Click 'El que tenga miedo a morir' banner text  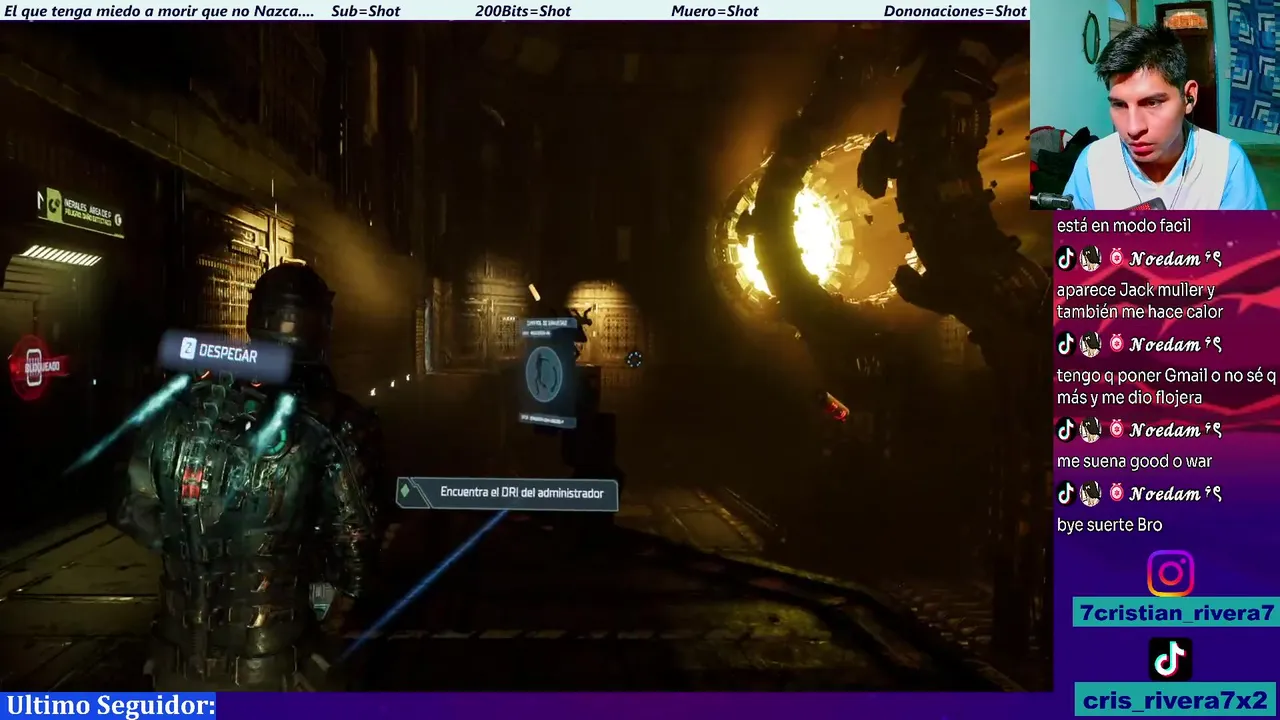tap(160, 11)
